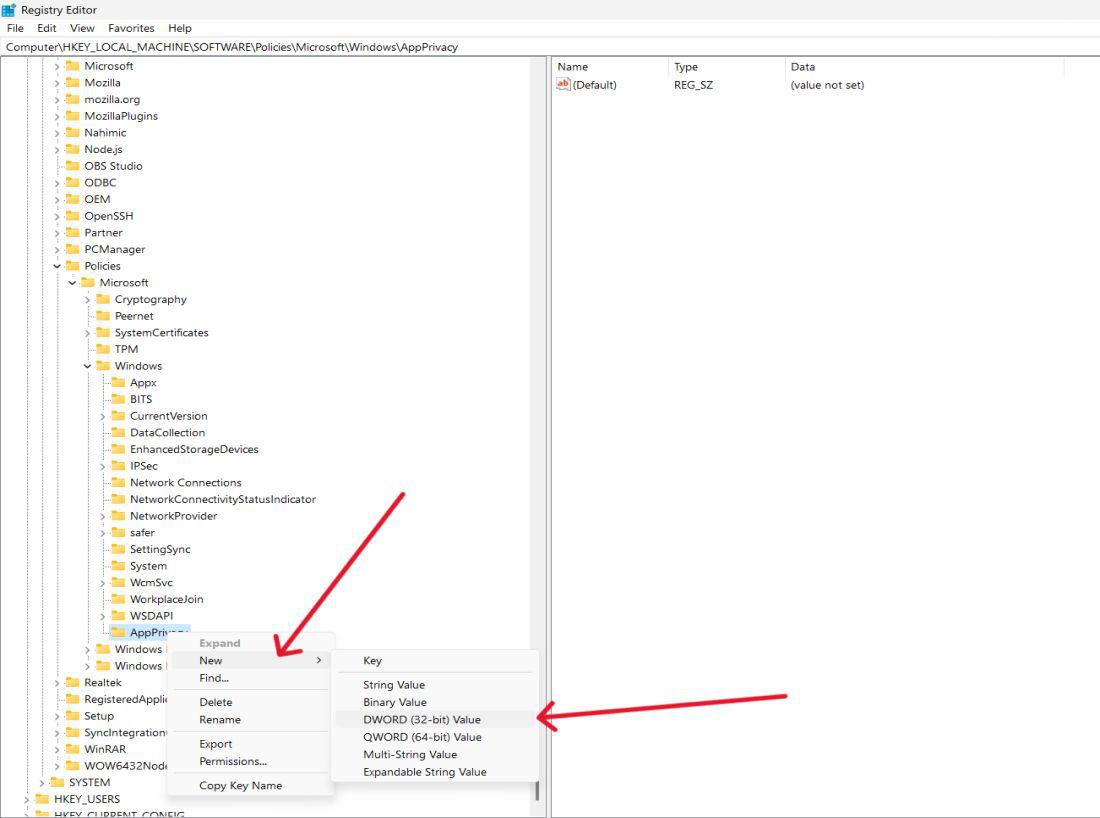Select the MozillaPlugins key

121,116
